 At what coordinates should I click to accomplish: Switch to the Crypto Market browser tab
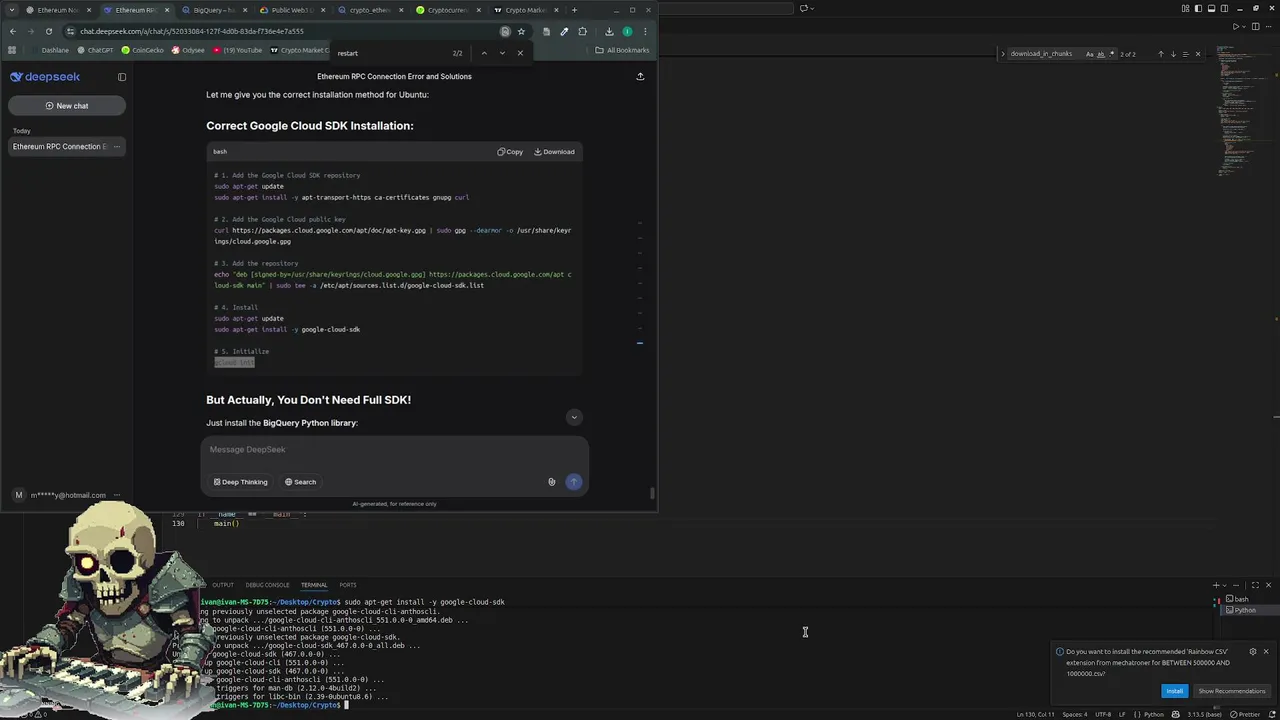click(x=524, y=10)
